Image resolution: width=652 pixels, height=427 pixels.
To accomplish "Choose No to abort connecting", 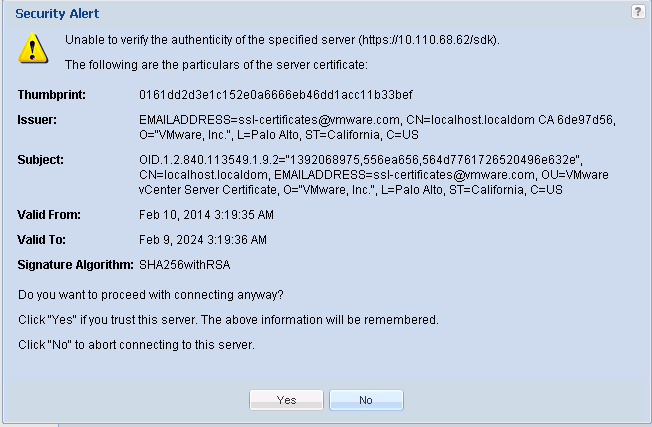I will coord(366,400).
